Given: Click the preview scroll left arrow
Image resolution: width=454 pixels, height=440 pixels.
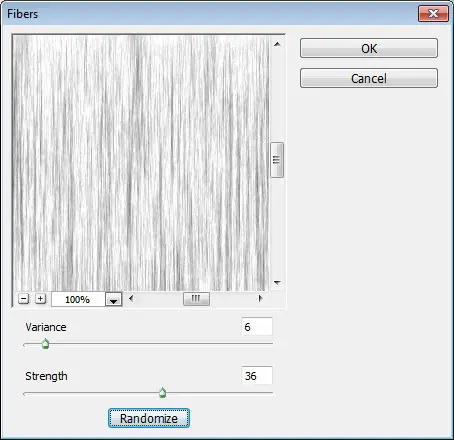Looking at the screenshot, I should [131, 298].
